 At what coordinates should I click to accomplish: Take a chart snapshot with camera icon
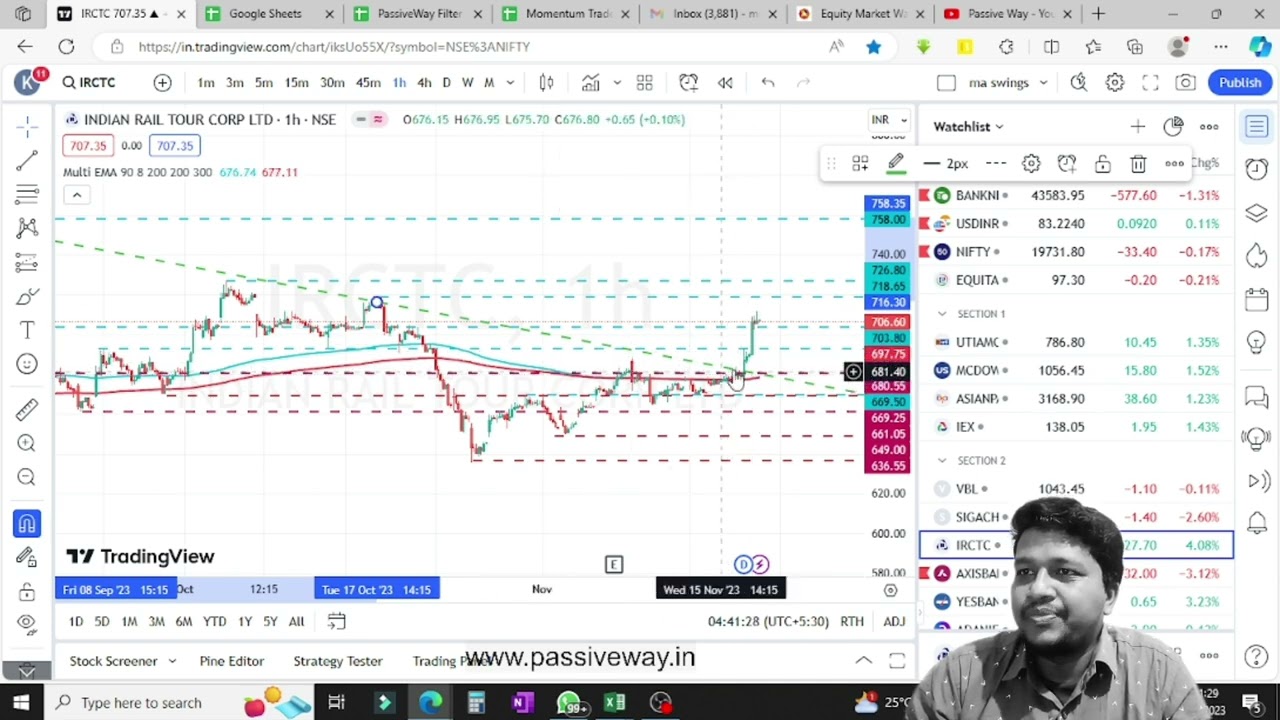tap(1185, 83)
